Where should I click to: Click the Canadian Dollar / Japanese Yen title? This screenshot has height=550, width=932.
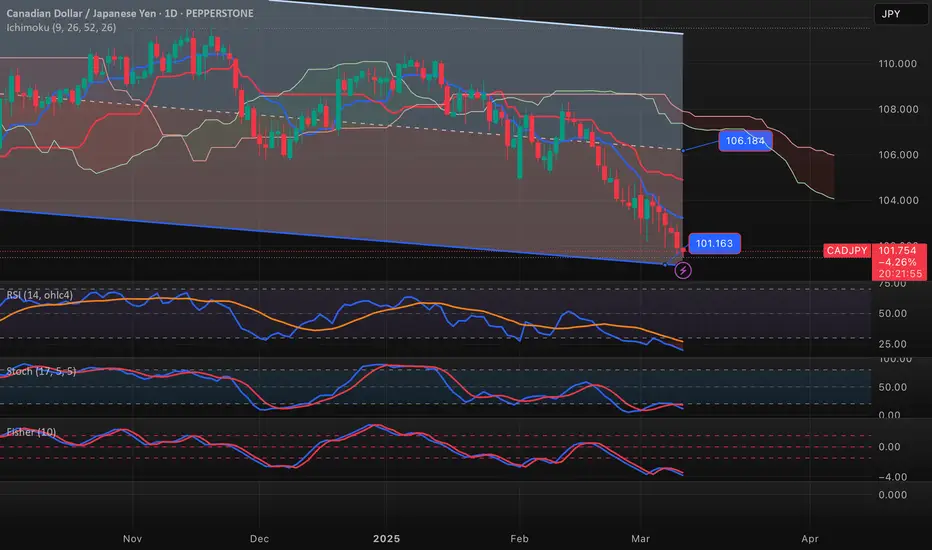(x=83, y=13)
